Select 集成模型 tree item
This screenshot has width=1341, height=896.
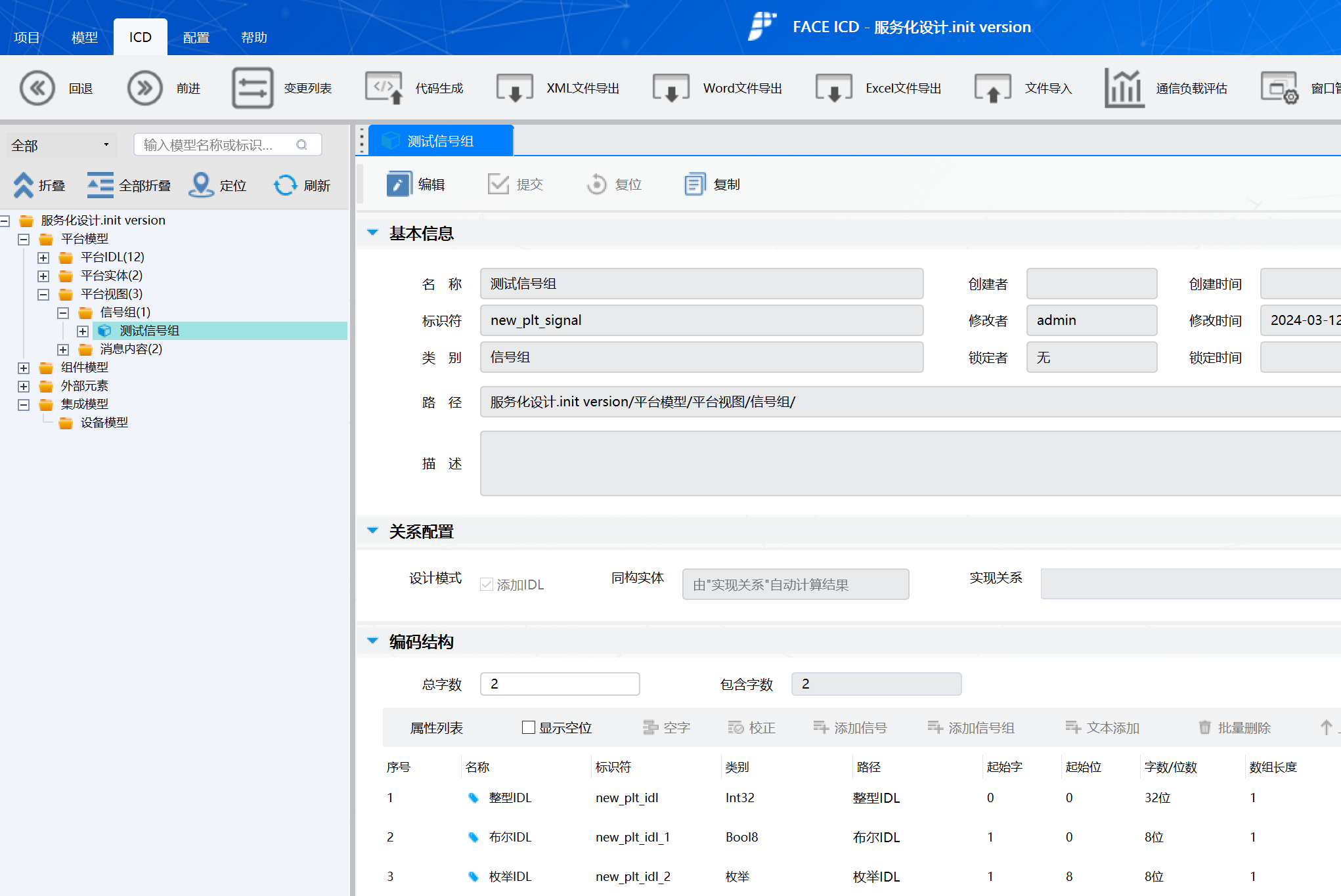click(85, 404)
